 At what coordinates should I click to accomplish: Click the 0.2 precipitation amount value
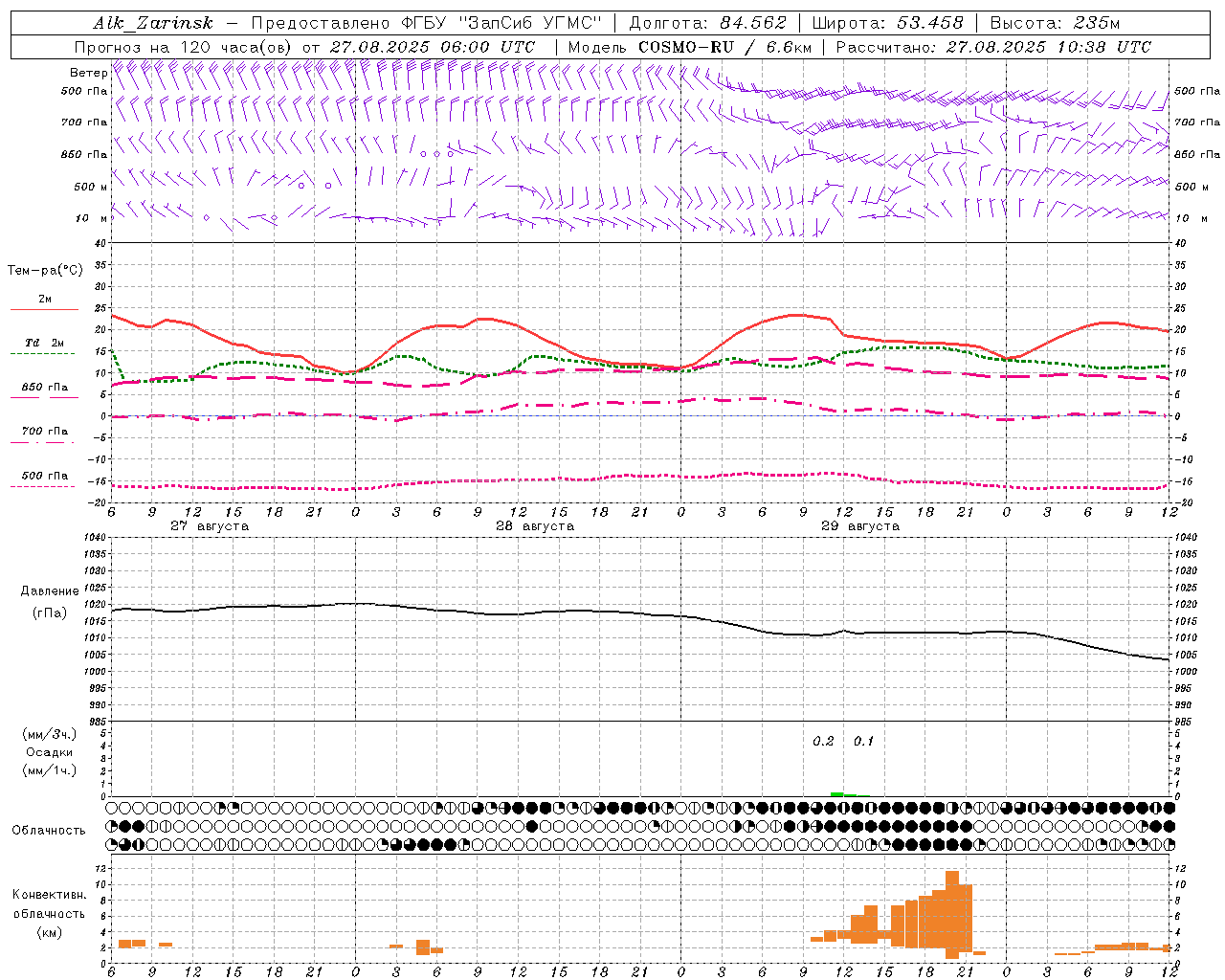[x=823, y=742]
